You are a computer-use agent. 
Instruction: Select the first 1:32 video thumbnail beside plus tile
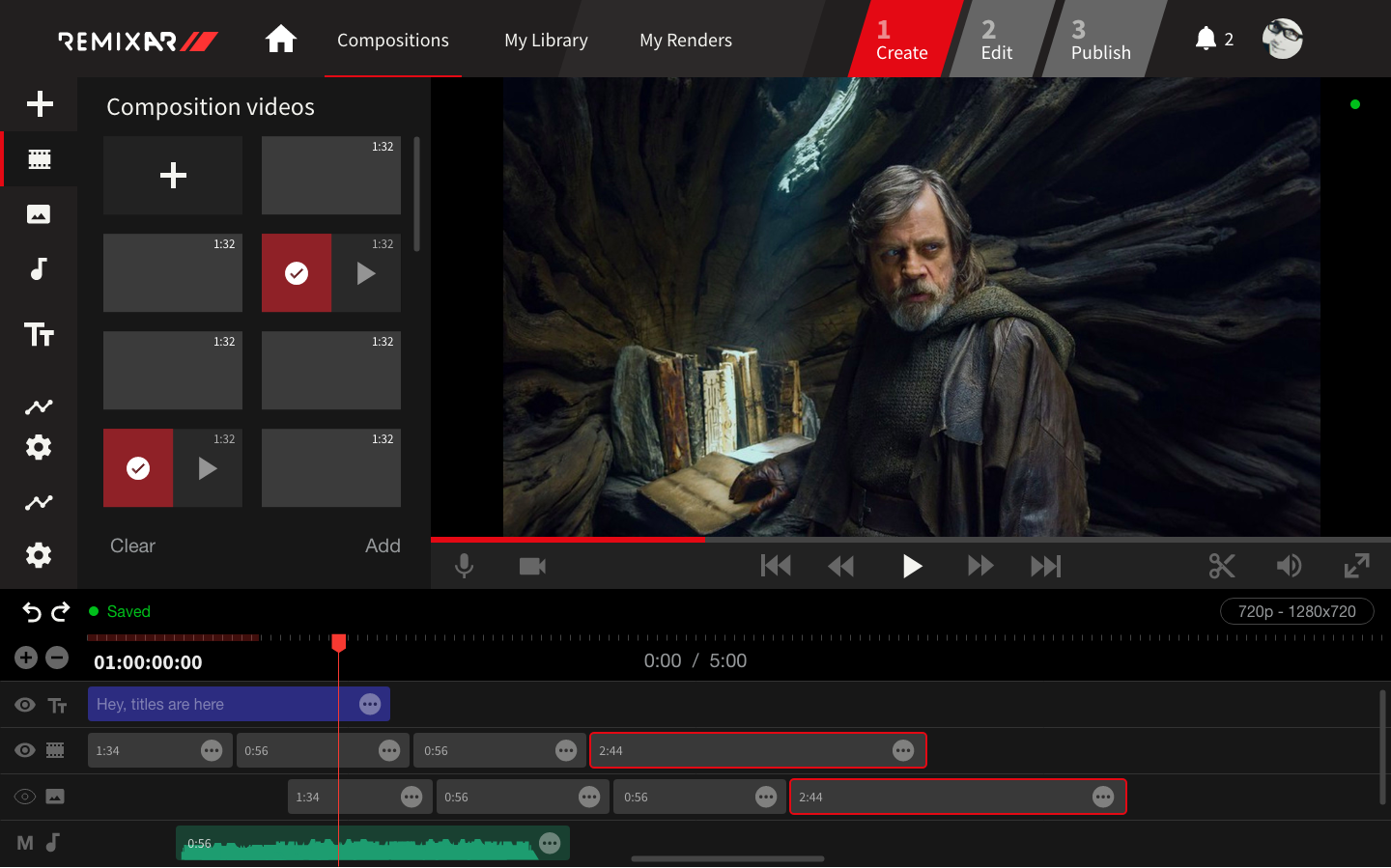click(331, 175)
